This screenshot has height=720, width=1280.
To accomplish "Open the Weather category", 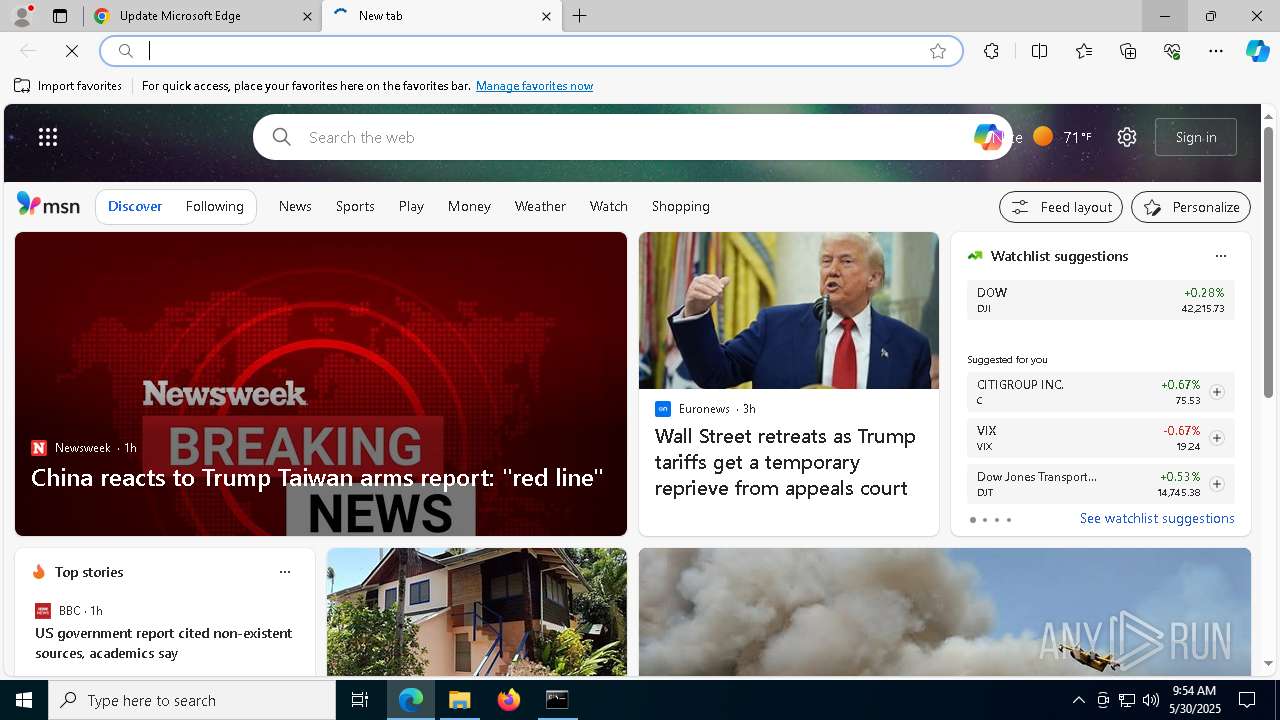I will [540, 206].
